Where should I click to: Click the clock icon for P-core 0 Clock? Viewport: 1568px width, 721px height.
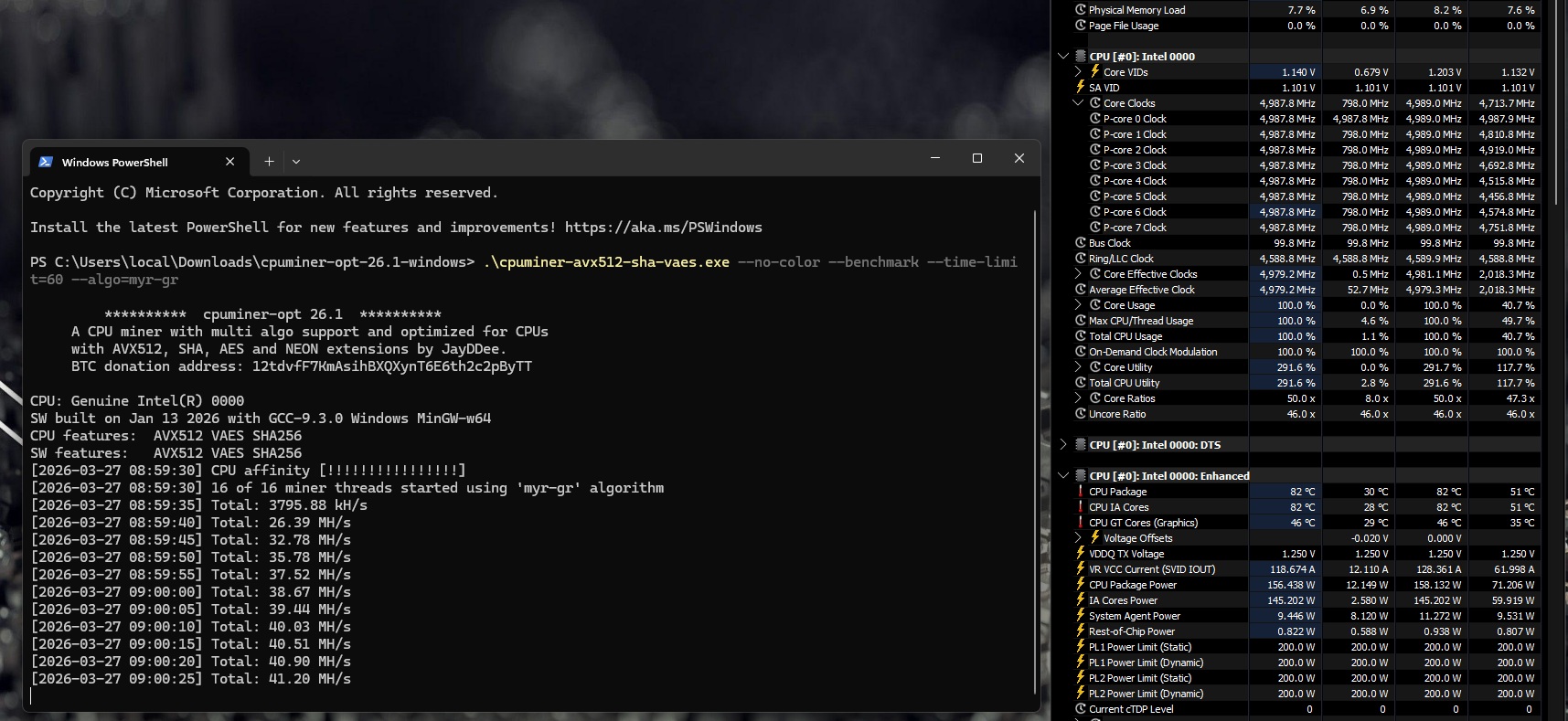1095,119
